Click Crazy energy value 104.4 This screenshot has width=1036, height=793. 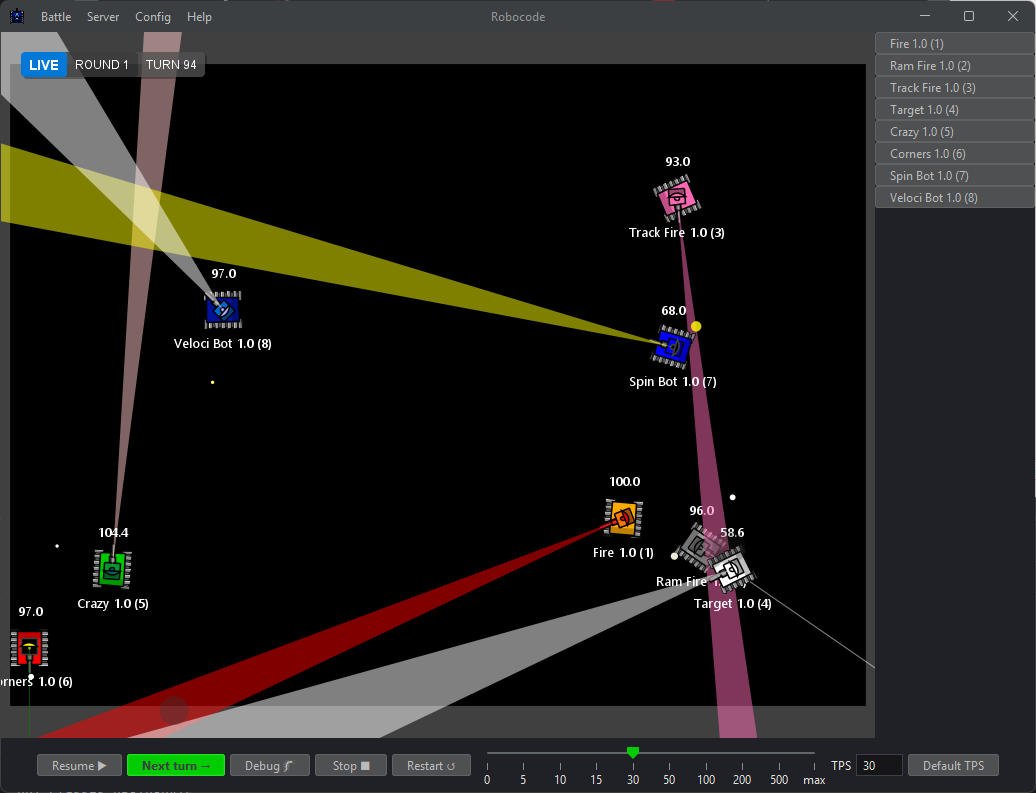coord(114,533)
